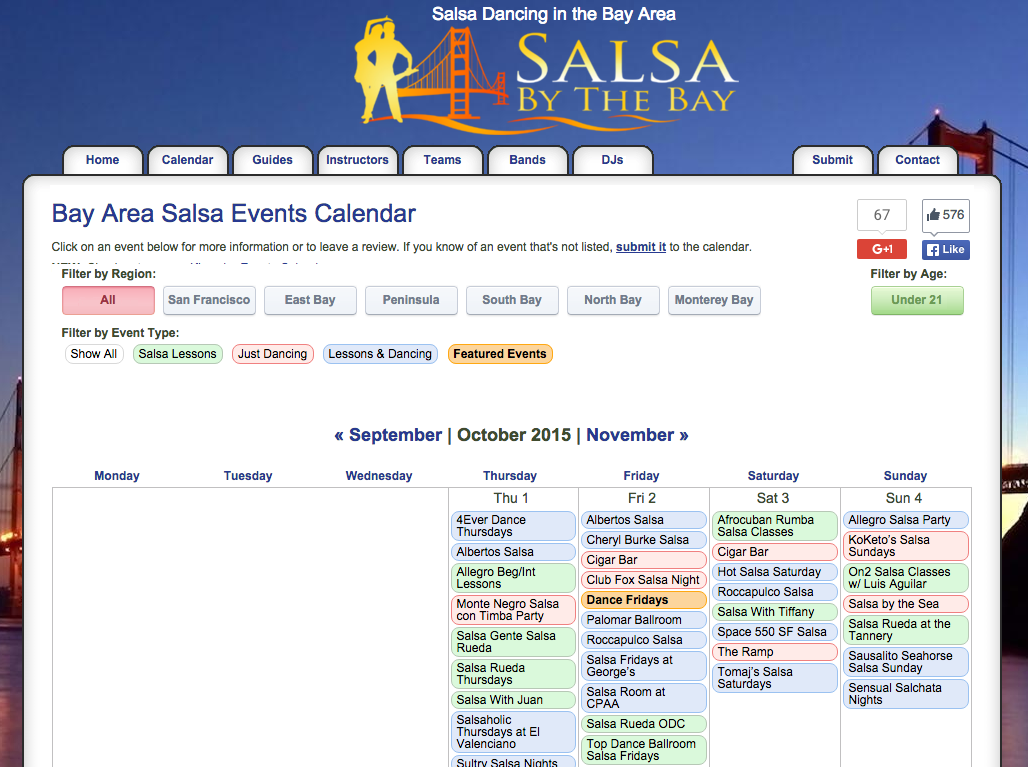Click the thumbs-up counter showing 576
1028x767 pixels.
(x=944, y=214)
